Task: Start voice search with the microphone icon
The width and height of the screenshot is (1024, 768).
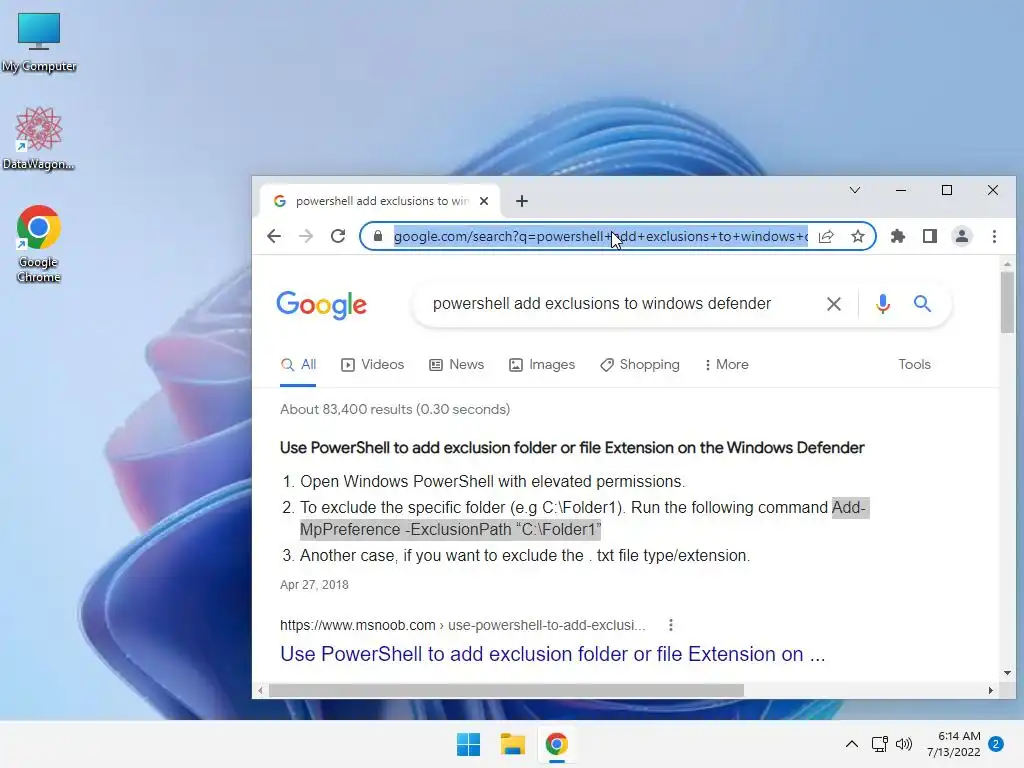Action: (883, 304)
